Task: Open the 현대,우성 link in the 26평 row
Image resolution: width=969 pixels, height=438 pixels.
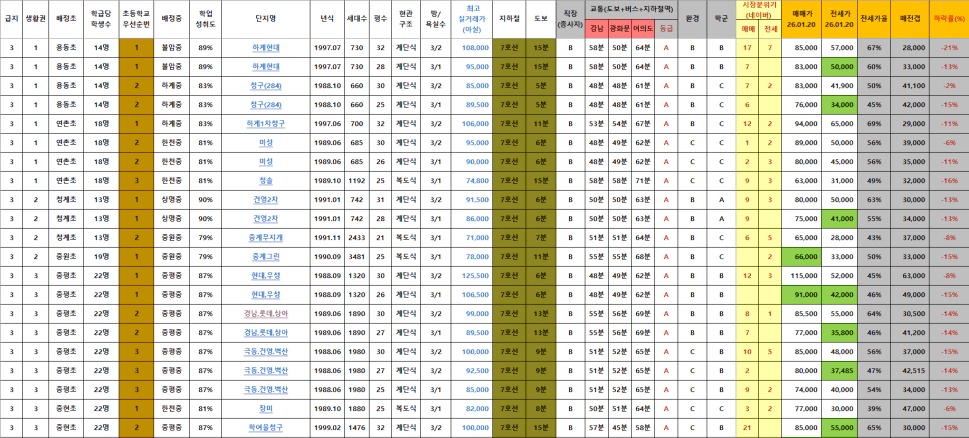Action: [266, 295]
